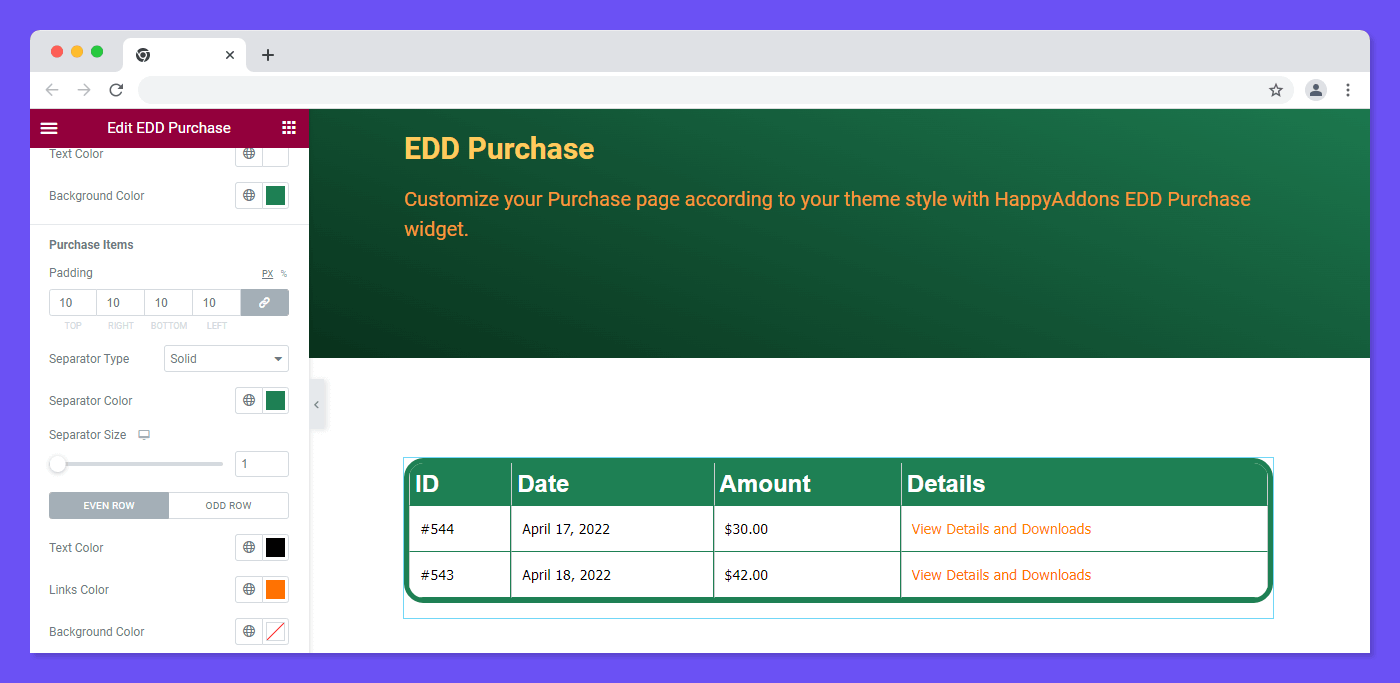Pick the orange Links Color swatch

point(276,590)
